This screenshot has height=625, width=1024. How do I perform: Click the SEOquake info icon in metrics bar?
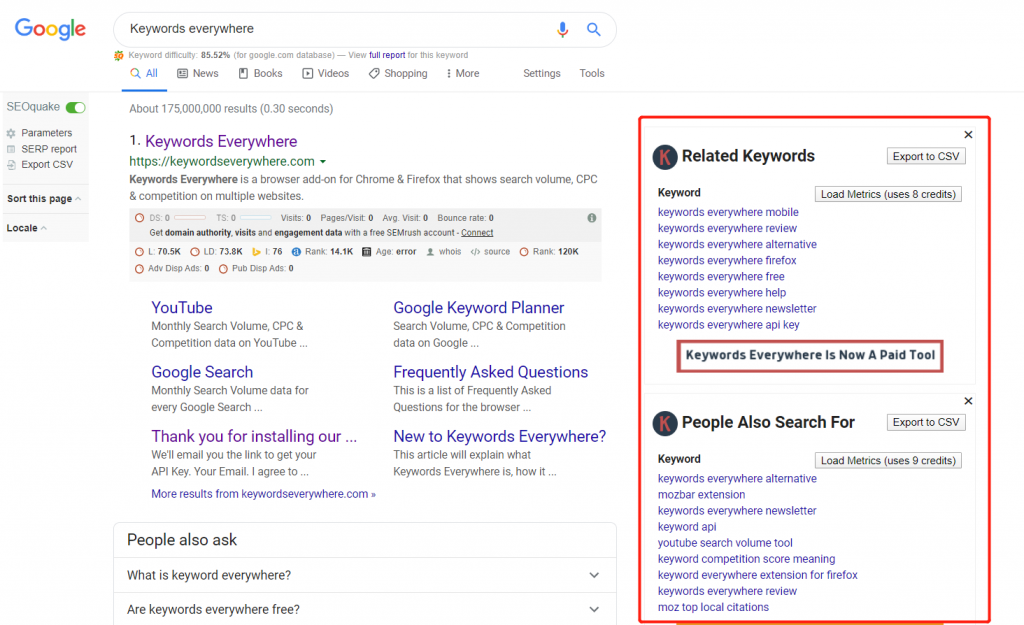click(591, 218)
